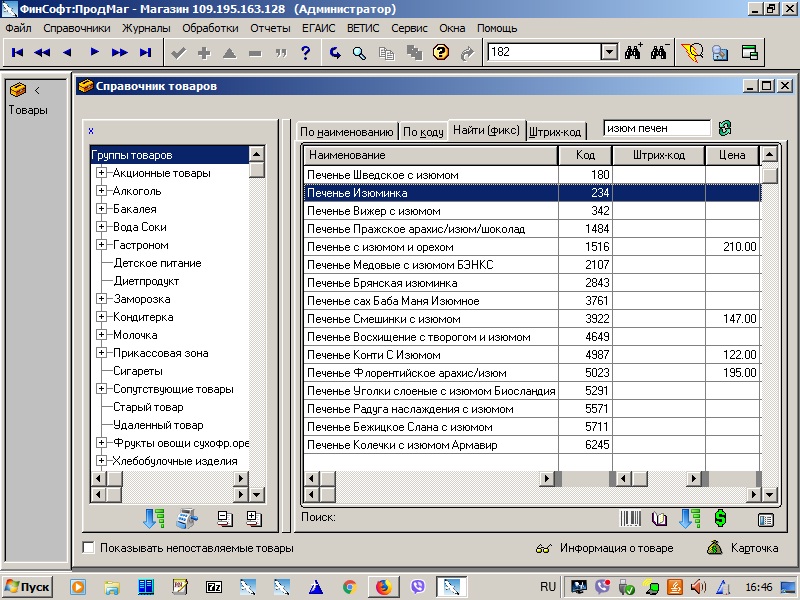Click the barcode icon below the product table
This screenshot has width=800, height=600.
[x=631, y=519]
